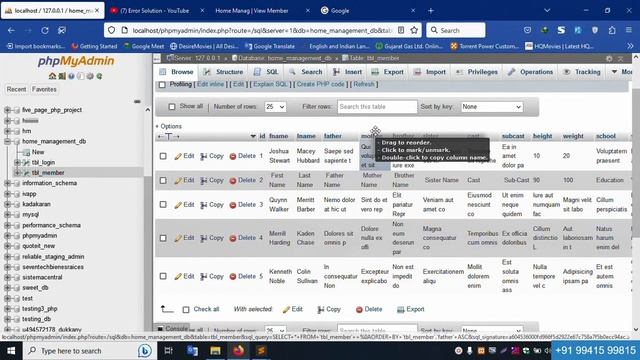The height and width of the screenshot is (360, 640).
Task: Open the Insert tab
Action: pos(347,72)
